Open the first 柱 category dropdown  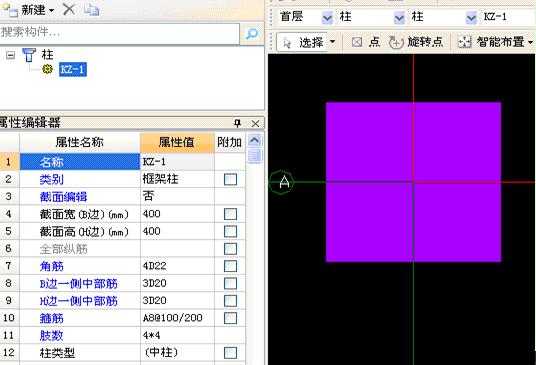pos(399,17)
